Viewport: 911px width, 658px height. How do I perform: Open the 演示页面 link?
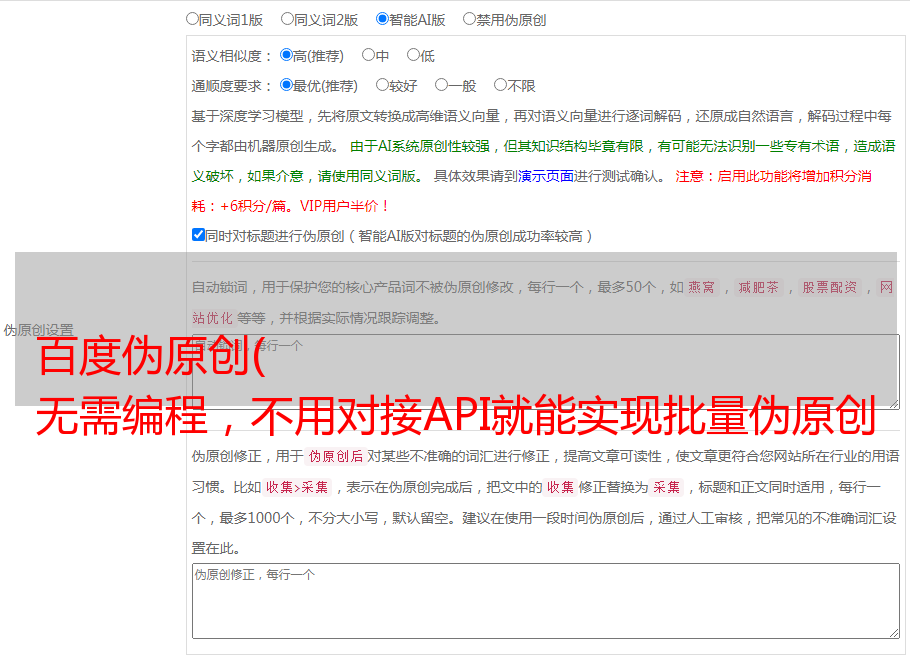546,176
